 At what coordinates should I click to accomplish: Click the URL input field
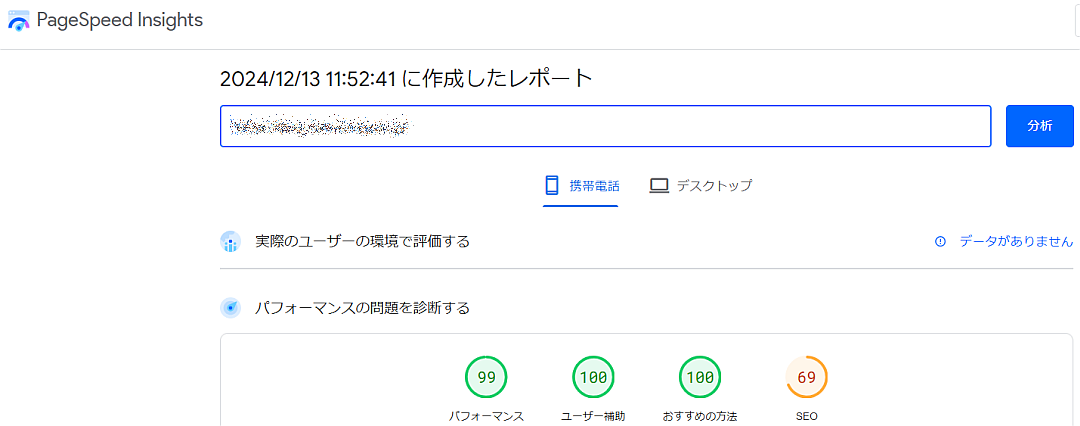click(605, 126)
